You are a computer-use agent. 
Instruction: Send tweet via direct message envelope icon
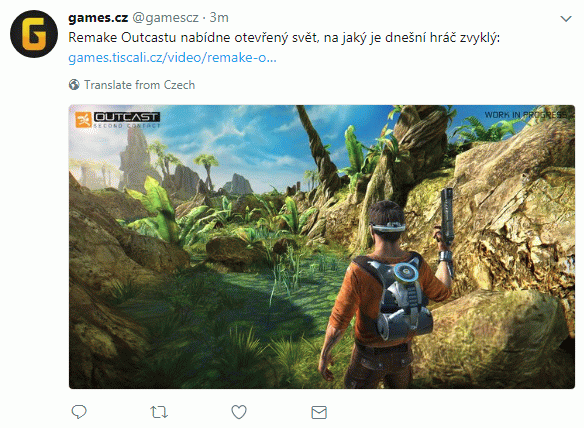pos(319,412)
